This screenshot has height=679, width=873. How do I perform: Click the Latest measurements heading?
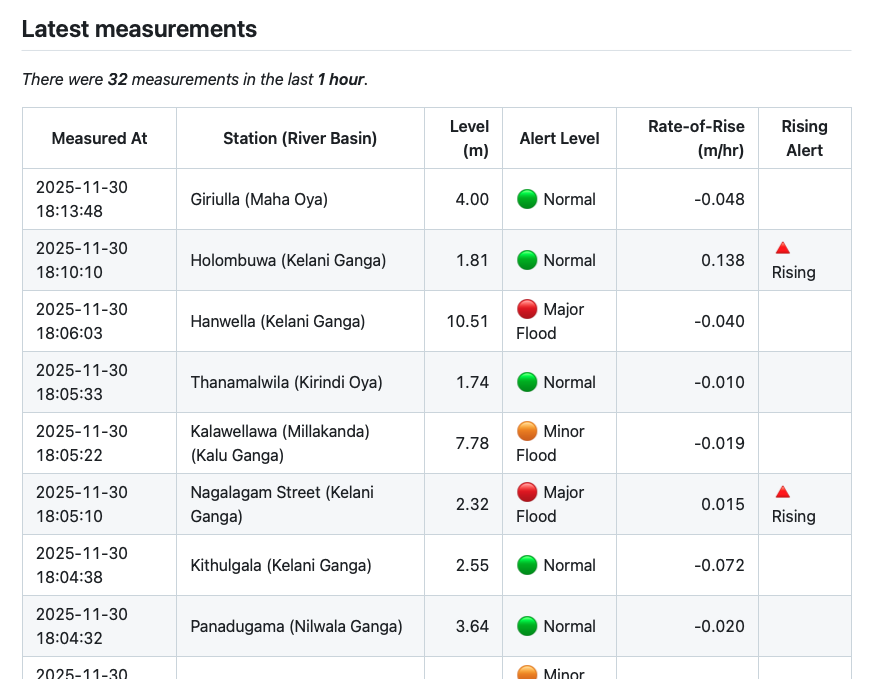[139, 29]
